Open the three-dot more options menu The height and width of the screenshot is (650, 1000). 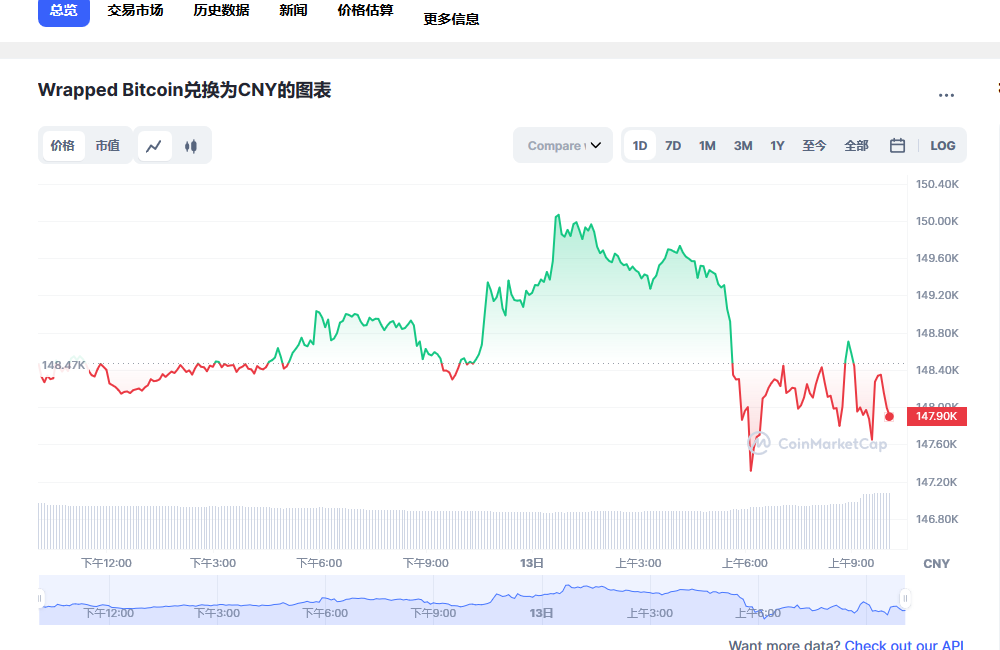(946, 95)
